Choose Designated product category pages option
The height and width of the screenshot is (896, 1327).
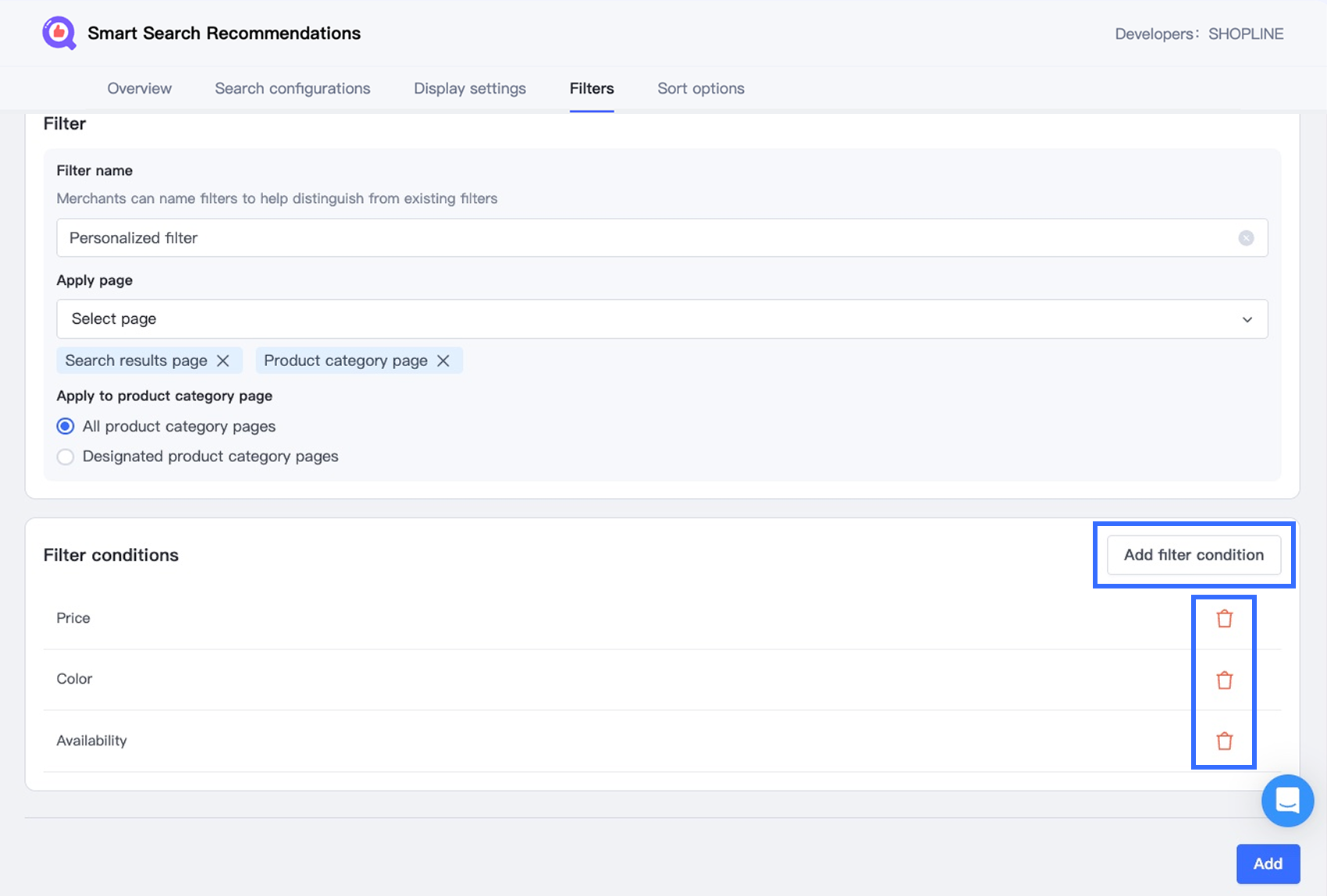(x=66, y=457)
